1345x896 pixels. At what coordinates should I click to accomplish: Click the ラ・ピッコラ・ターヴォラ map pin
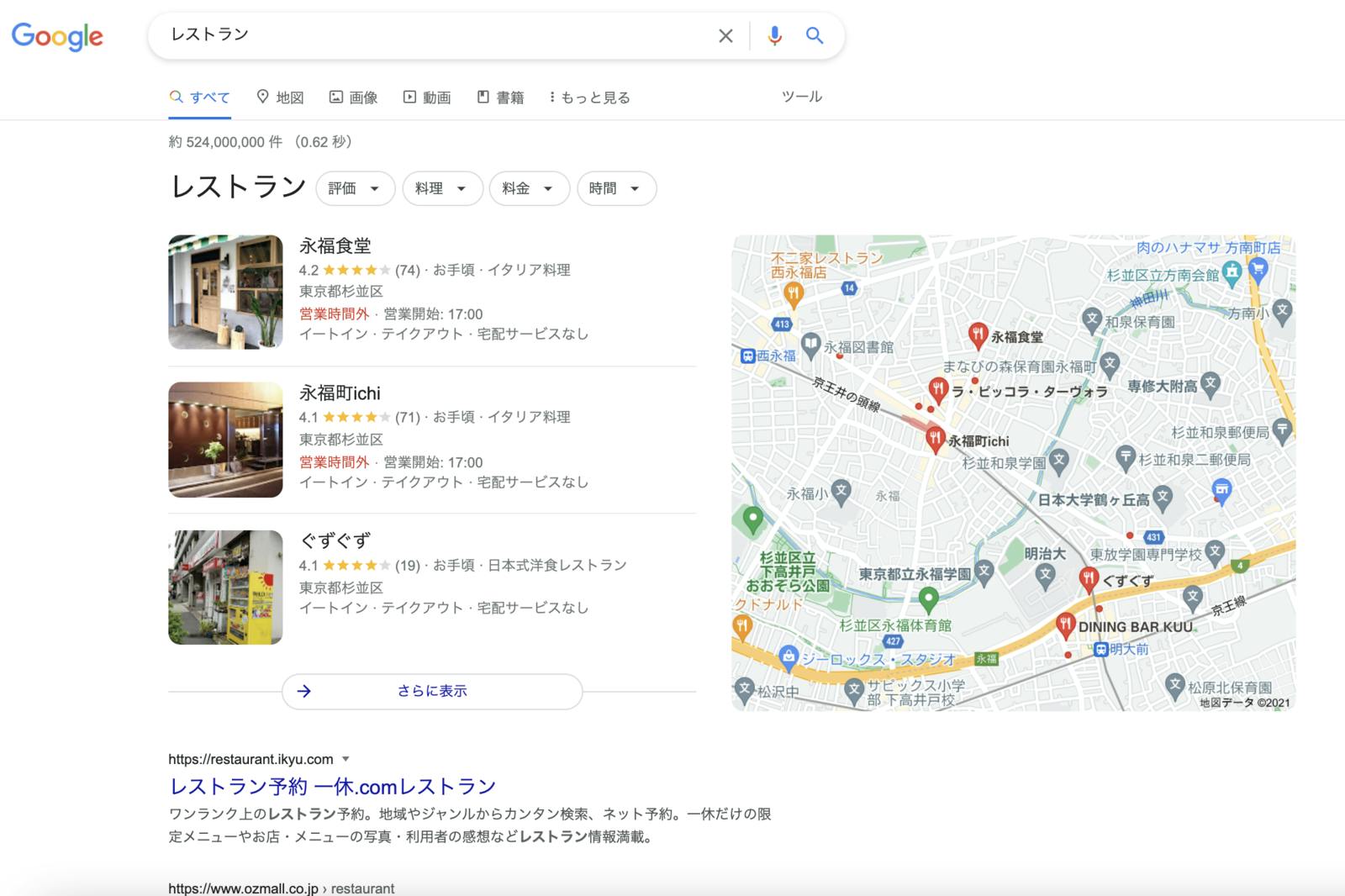coord(938,389)
